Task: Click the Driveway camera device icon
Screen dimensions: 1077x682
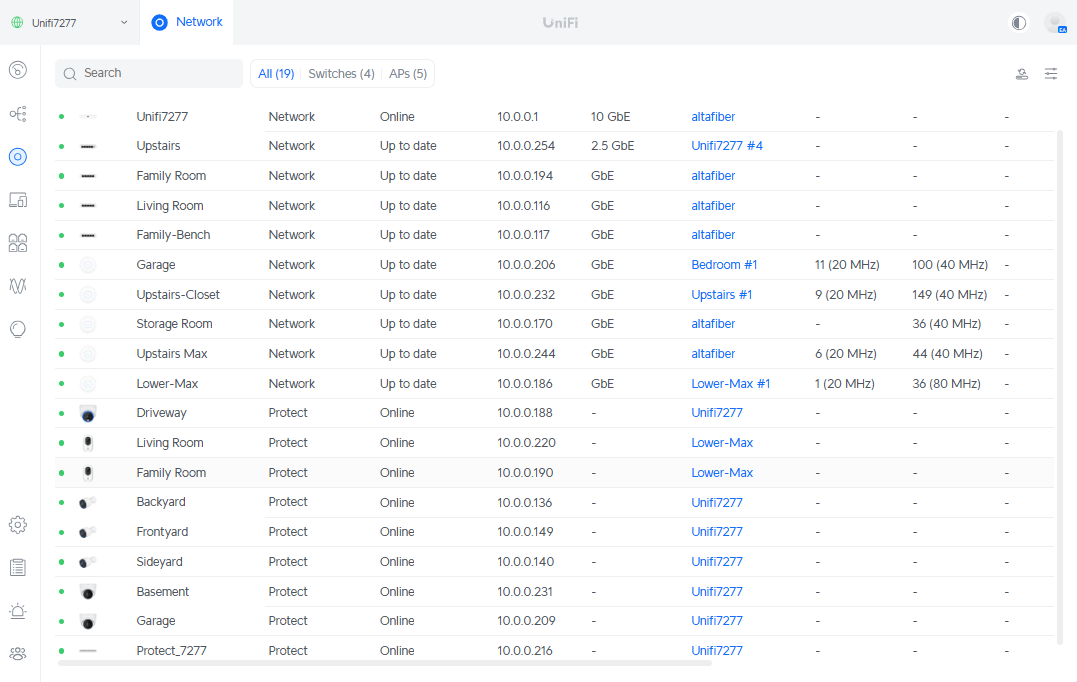Action: (88, 413)
